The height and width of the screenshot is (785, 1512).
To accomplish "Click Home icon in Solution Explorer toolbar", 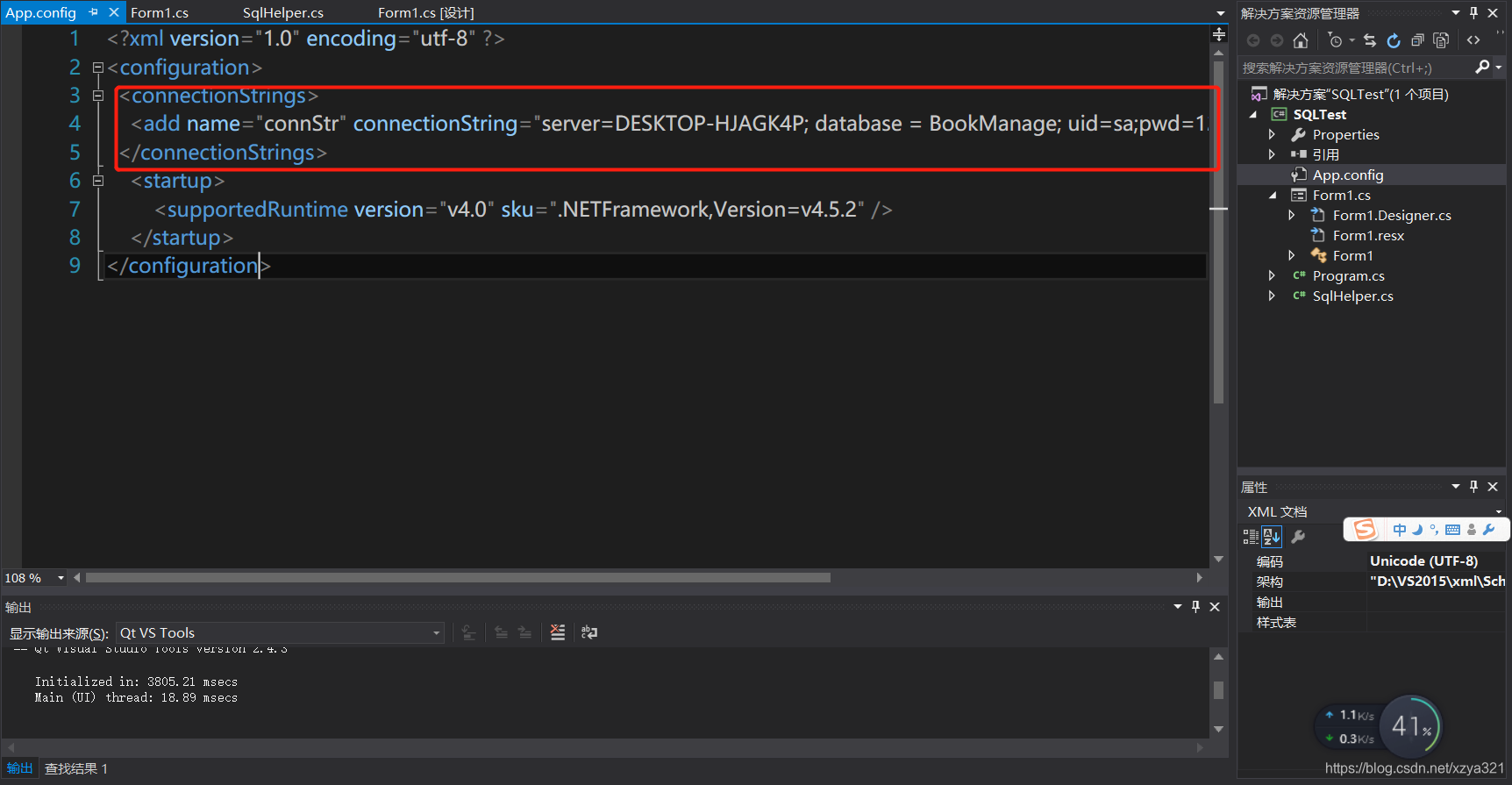I will click(x=1301, y=40).
